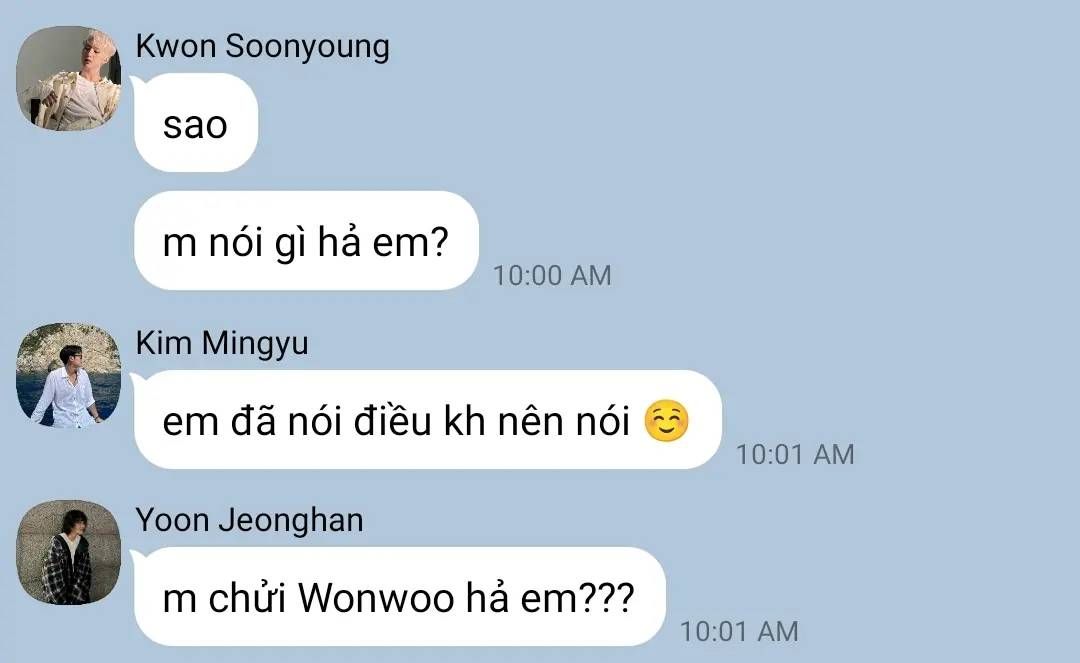The height and width of the screenshot is (663, 1080).
Task: Tap the sender name Yoon Jeonghan
Action: (249, 520)
